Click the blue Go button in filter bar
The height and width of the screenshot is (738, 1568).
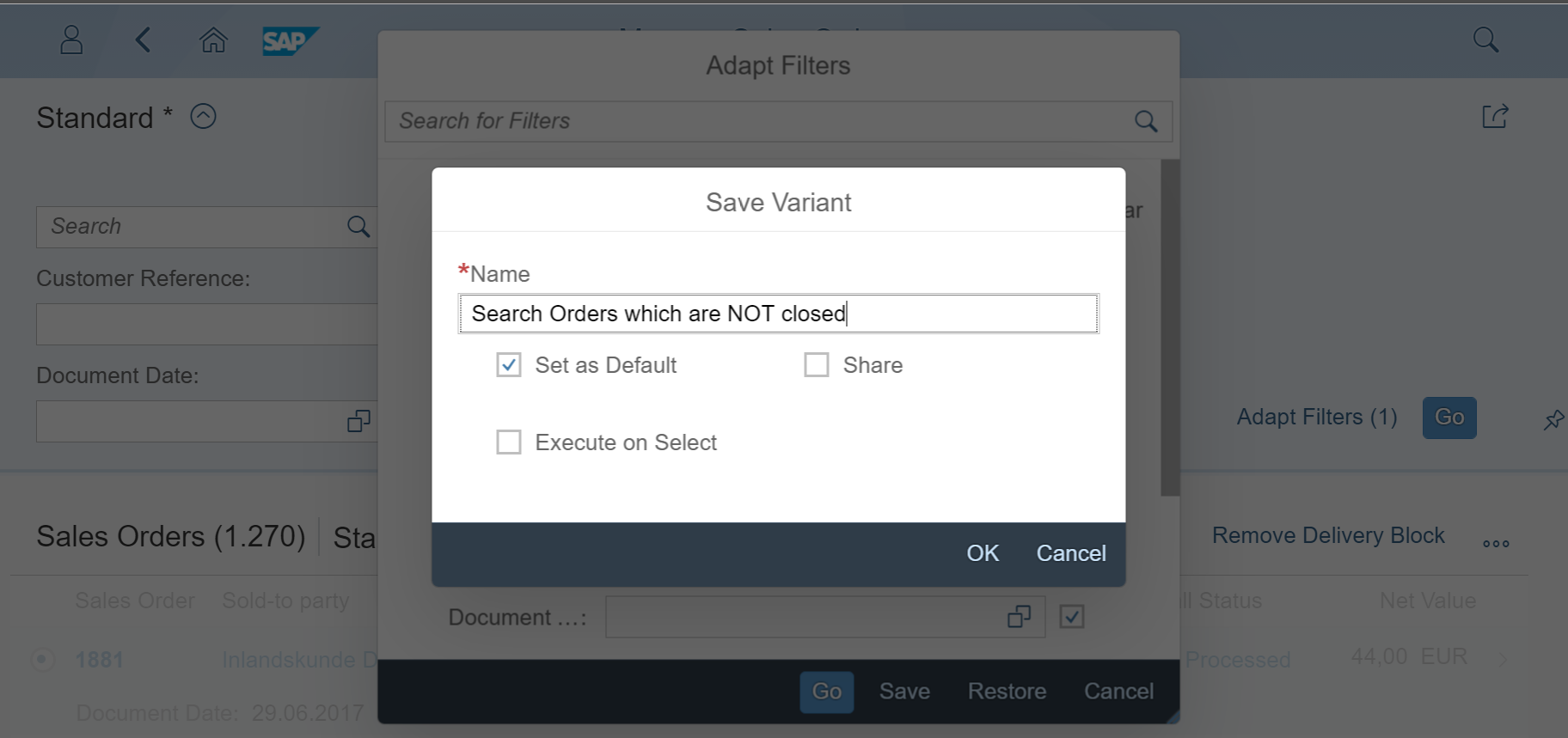pos(1449,418)
